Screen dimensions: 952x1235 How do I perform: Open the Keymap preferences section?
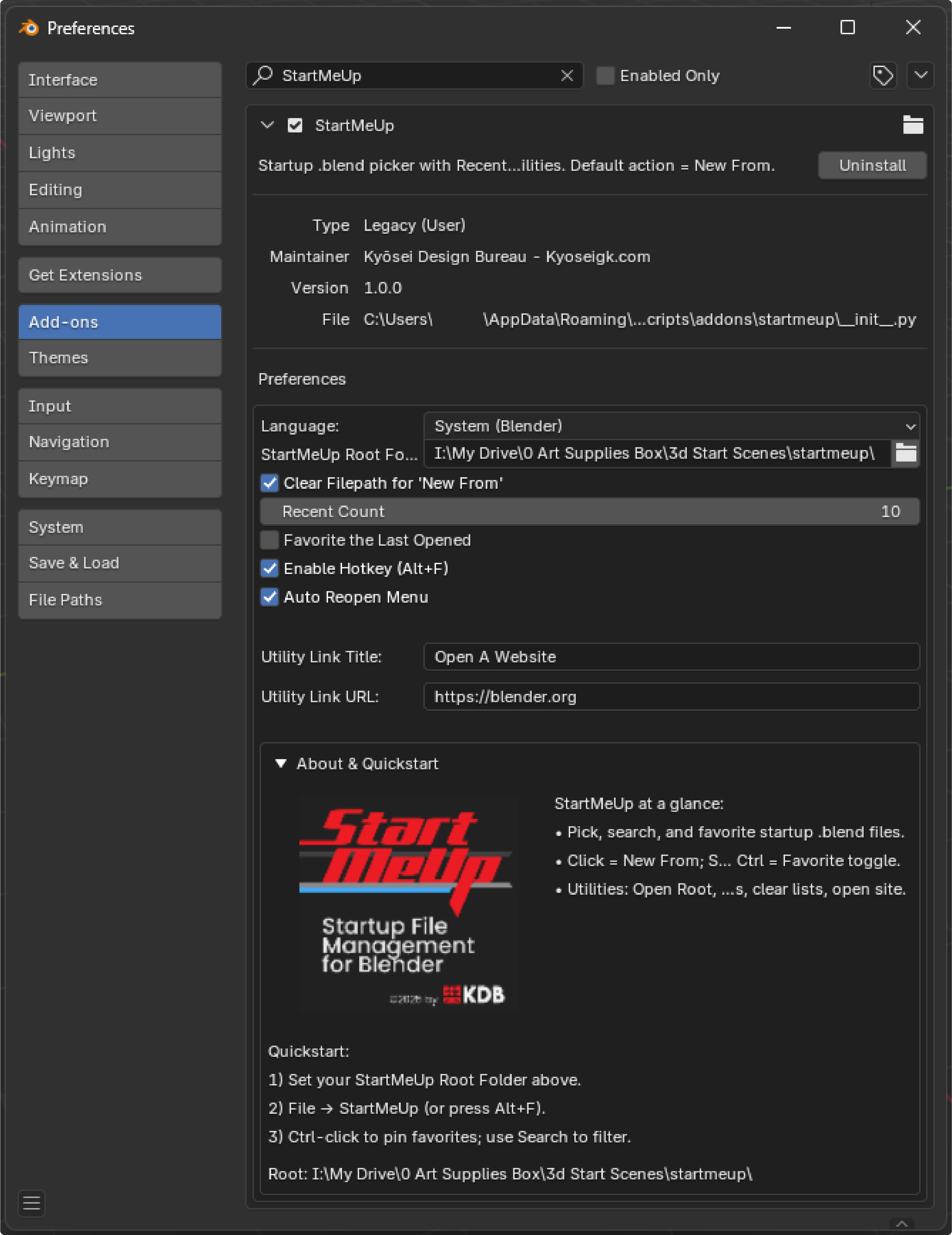click(120, 479)
